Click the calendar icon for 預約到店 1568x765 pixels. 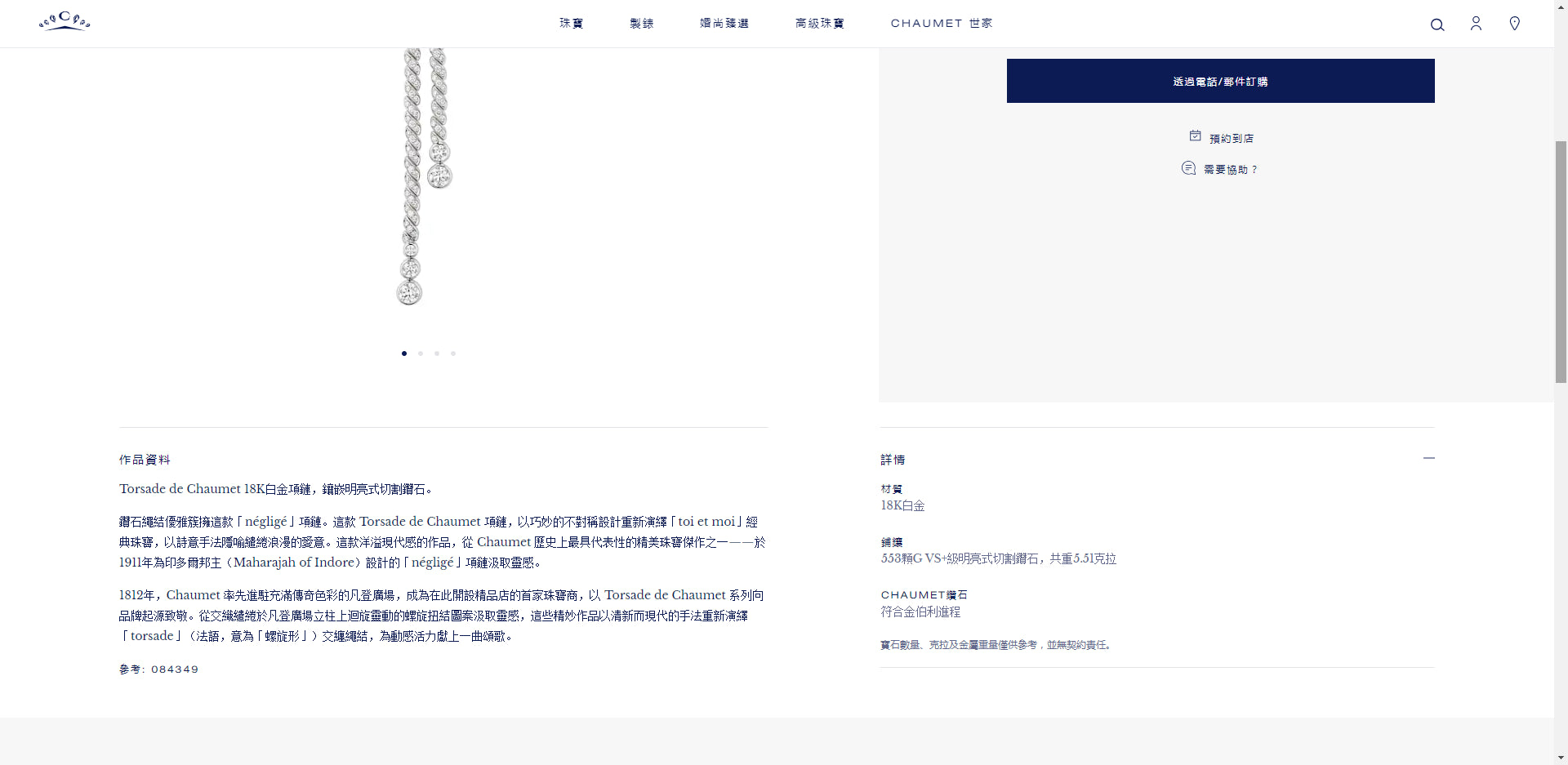pyautogui.click(x=1195, y=136)
